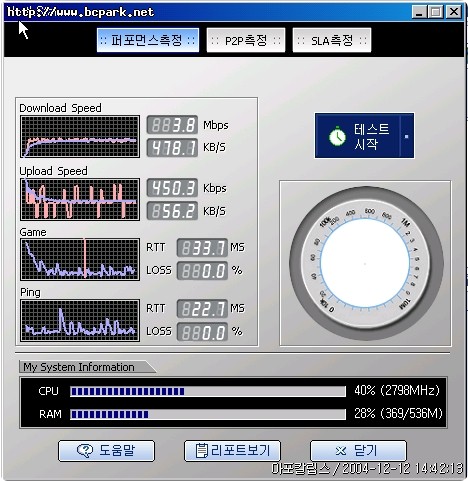Click the My System Information header
Screen dimensions: 468x481
[79, 367]
